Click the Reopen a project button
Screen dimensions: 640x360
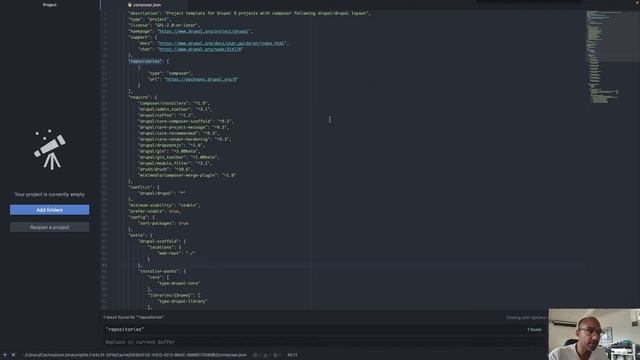[49, 227]
